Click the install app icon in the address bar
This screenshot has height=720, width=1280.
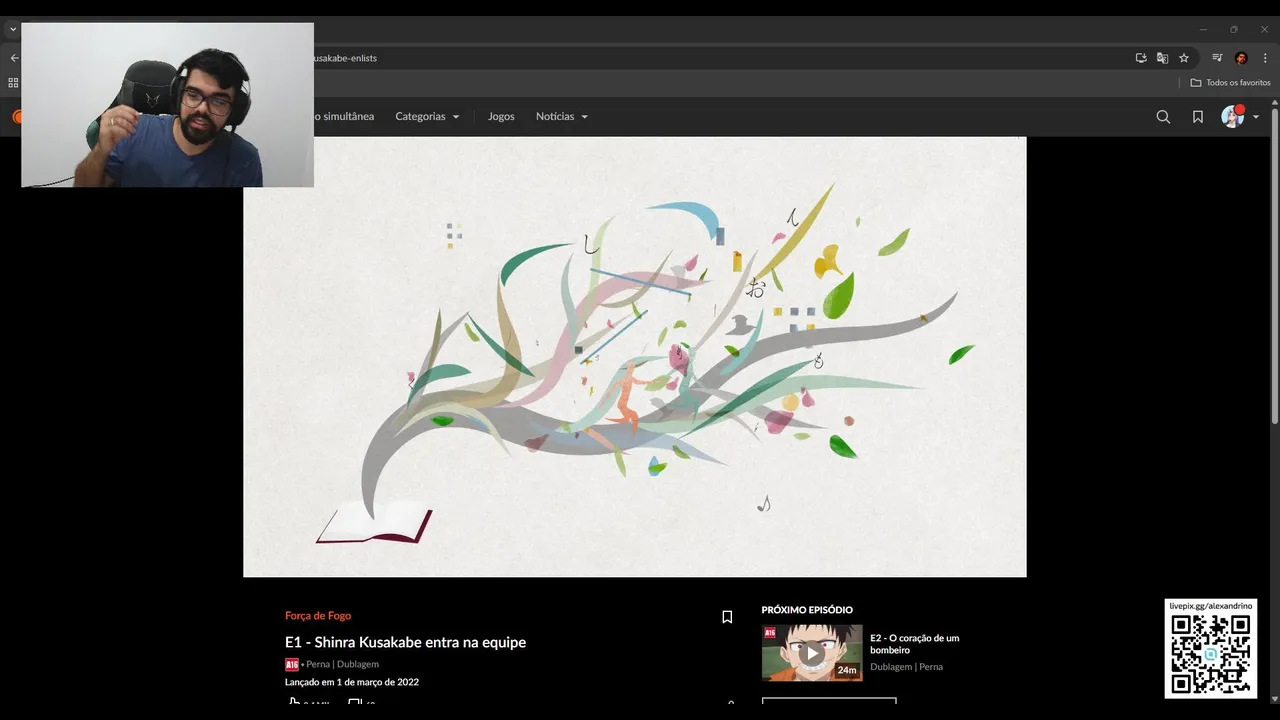(x=1141, y=58)
